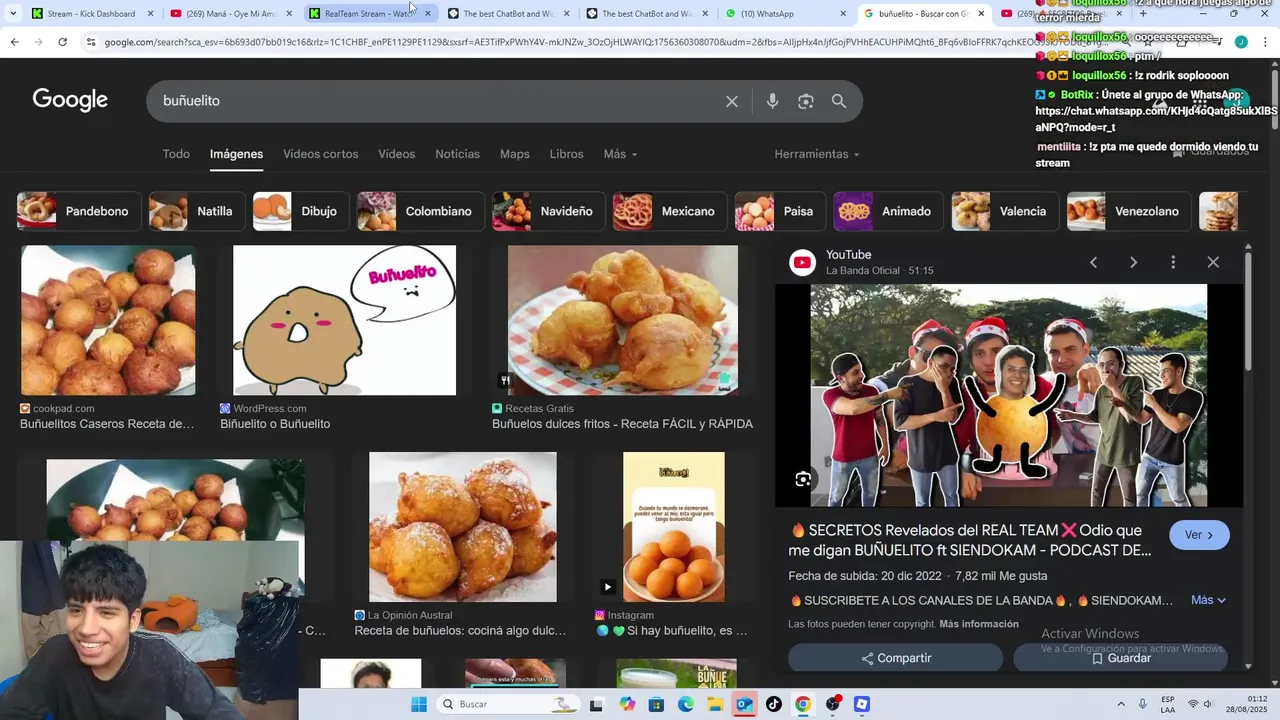Filter images by Colombiano chip
This screenshot has width=1280, height=720.
pyautogui.click(x=421, y=211)
